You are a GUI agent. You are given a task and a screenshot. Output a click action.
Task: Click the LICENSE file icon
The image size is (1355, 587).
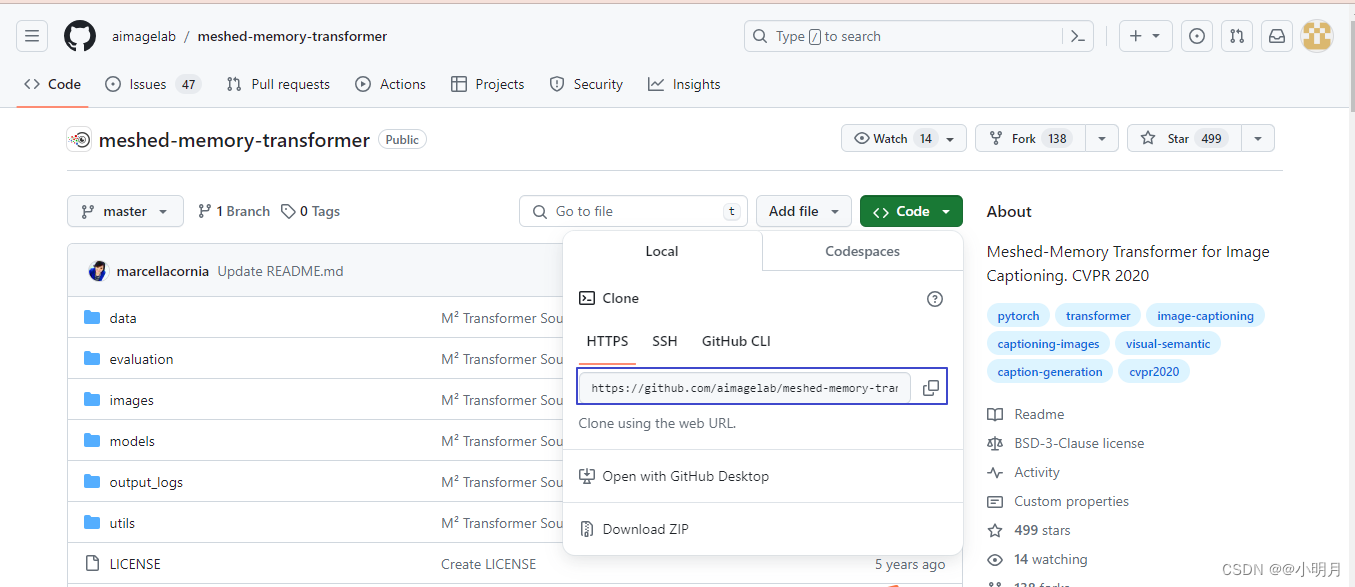[x=93, y=564]
